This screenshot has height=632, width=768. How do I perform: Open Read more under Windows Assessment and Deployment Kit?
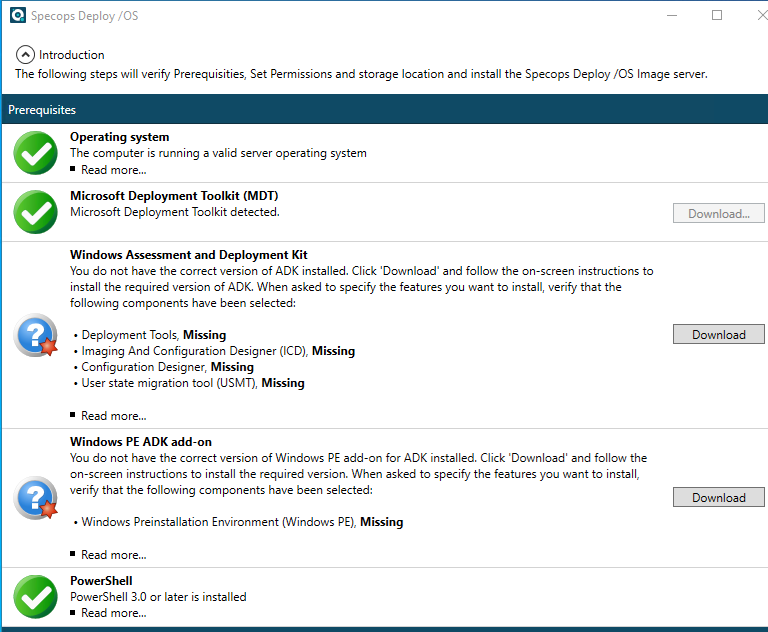[x=114, y=416]
